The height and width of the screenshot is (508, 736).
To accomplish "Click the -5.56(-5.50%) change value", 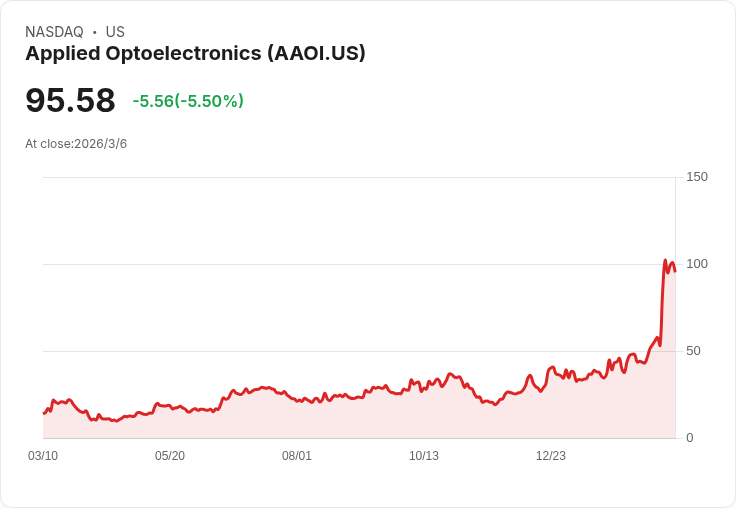I will click(188, 101).
